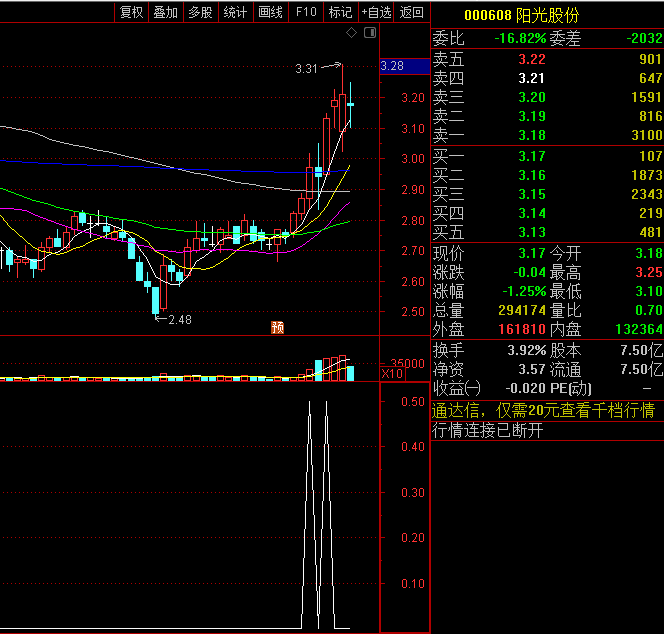This screenshot has width=664, height=634.
Task: Click the X10 volume scale label
Action: (393, 374)
